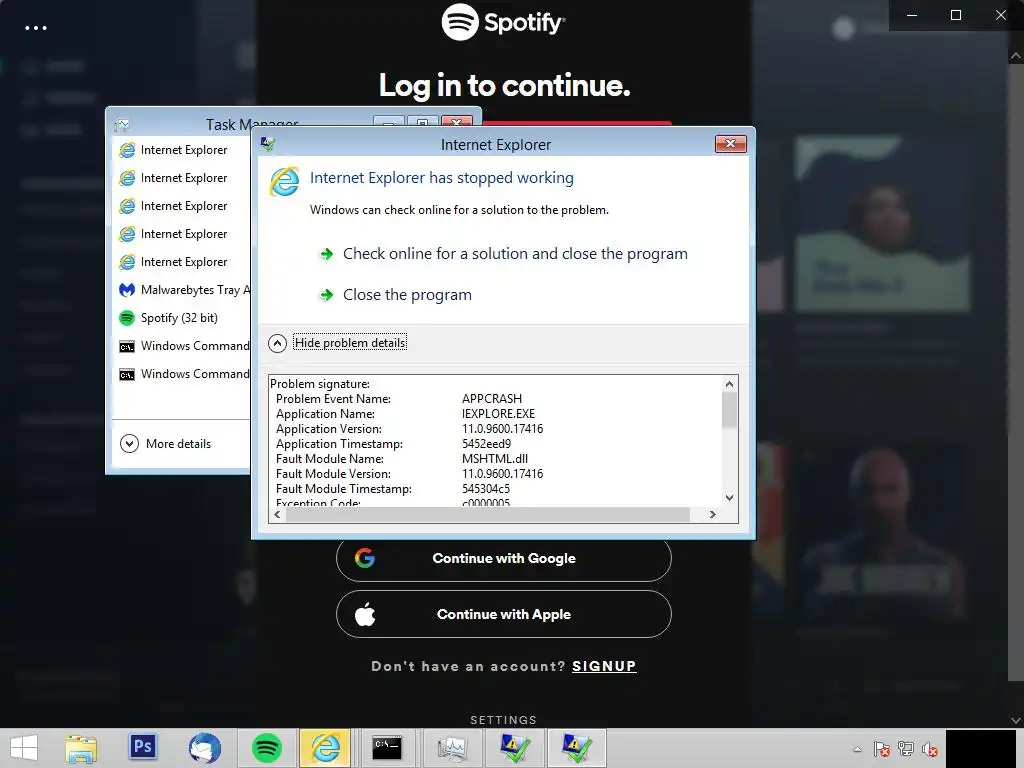The height and width of the screenshot is (768, 1024).
Task: Open muted volume tray icon
Action: tap(930, 749)
